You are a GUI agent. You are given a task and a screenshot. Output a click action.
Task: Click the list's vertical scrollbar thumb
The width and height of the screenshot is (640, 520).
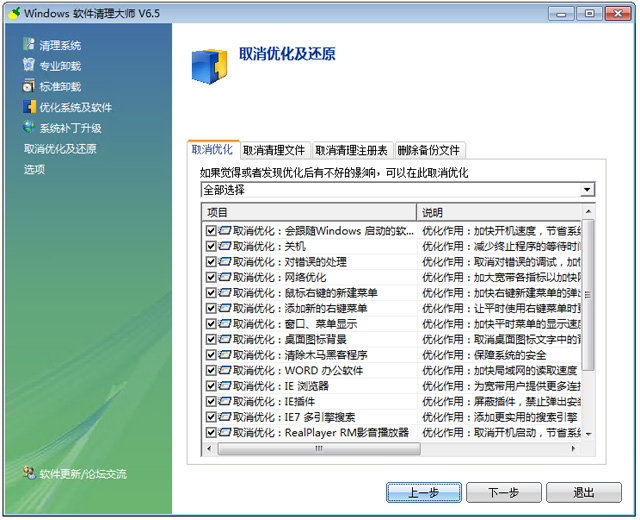pyautogui.click(x=588, y=295)
